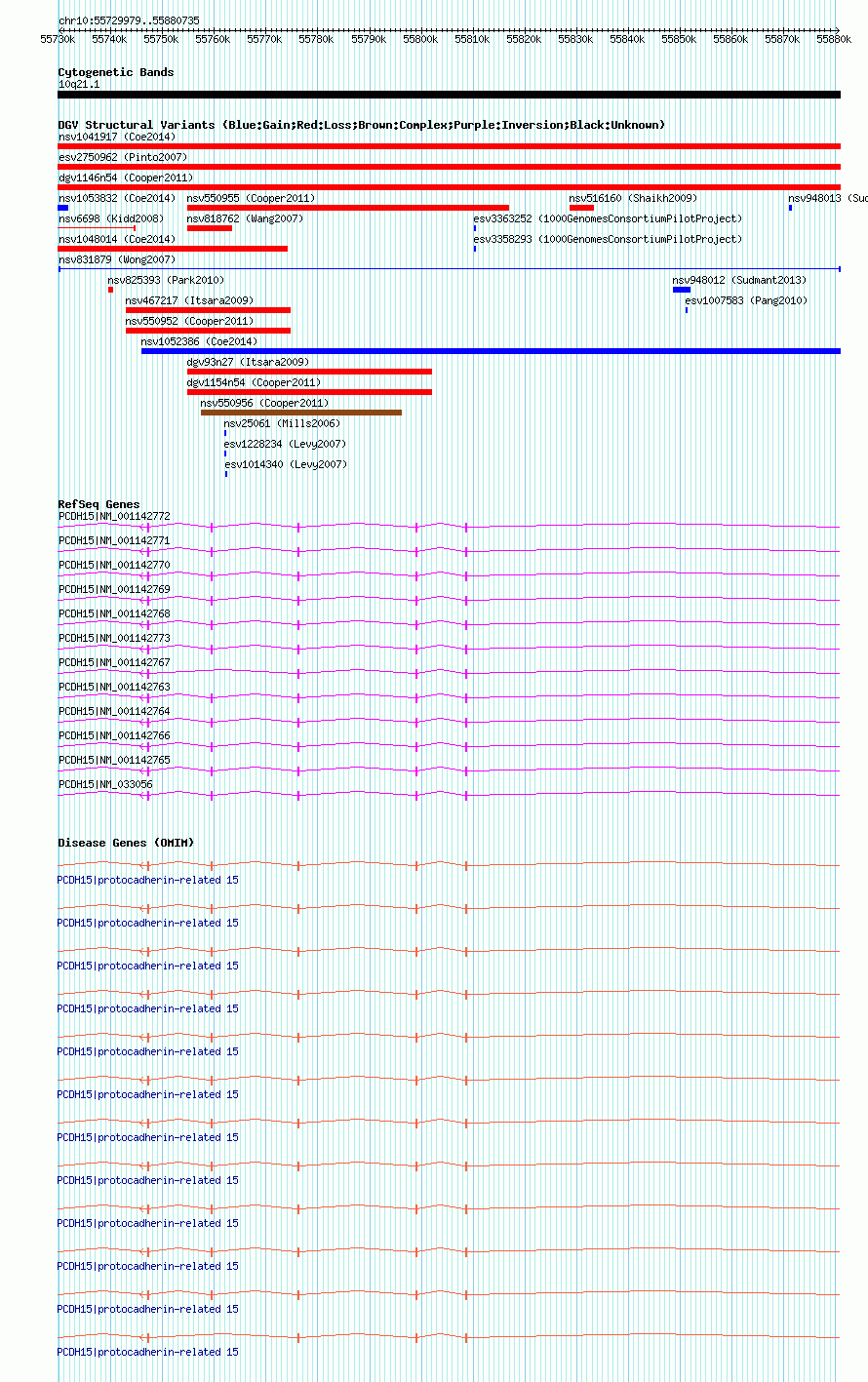868x1382 pixels.
Task: Click the nsv1041917 (Coe2014) variant bar
Action: click(x=449, y=146)
